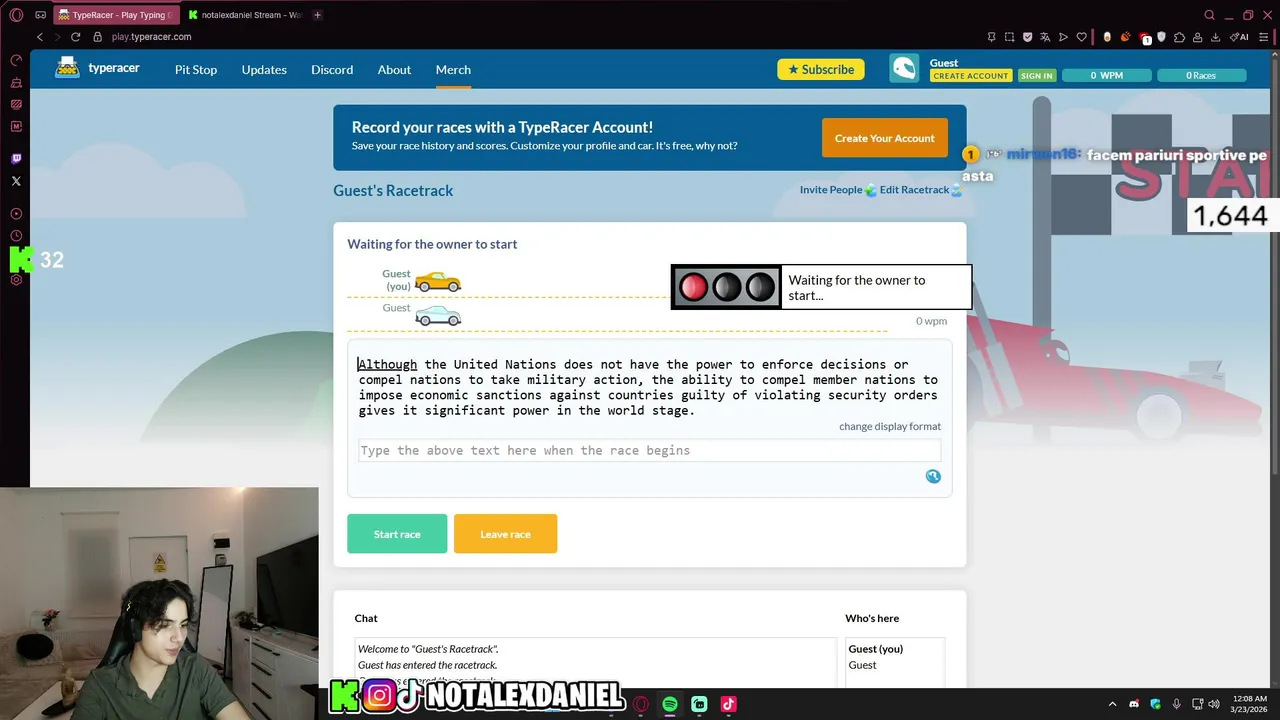Click the 0 Races stat pill
Screen dimensions: 1280x720
point(1201,75)
